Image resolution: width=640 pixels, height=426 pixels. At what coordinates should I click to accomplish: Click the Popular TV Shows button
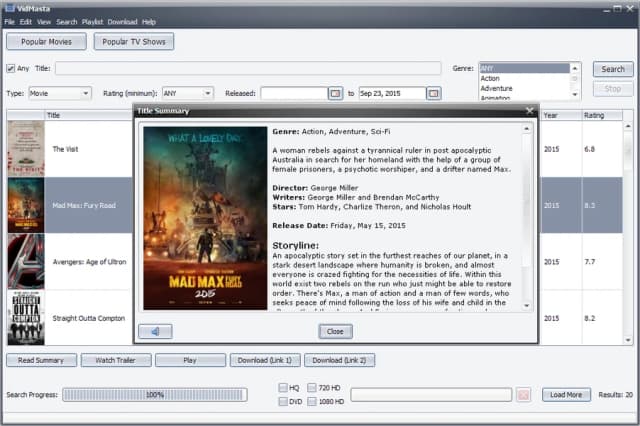click(x=134, y=42)
